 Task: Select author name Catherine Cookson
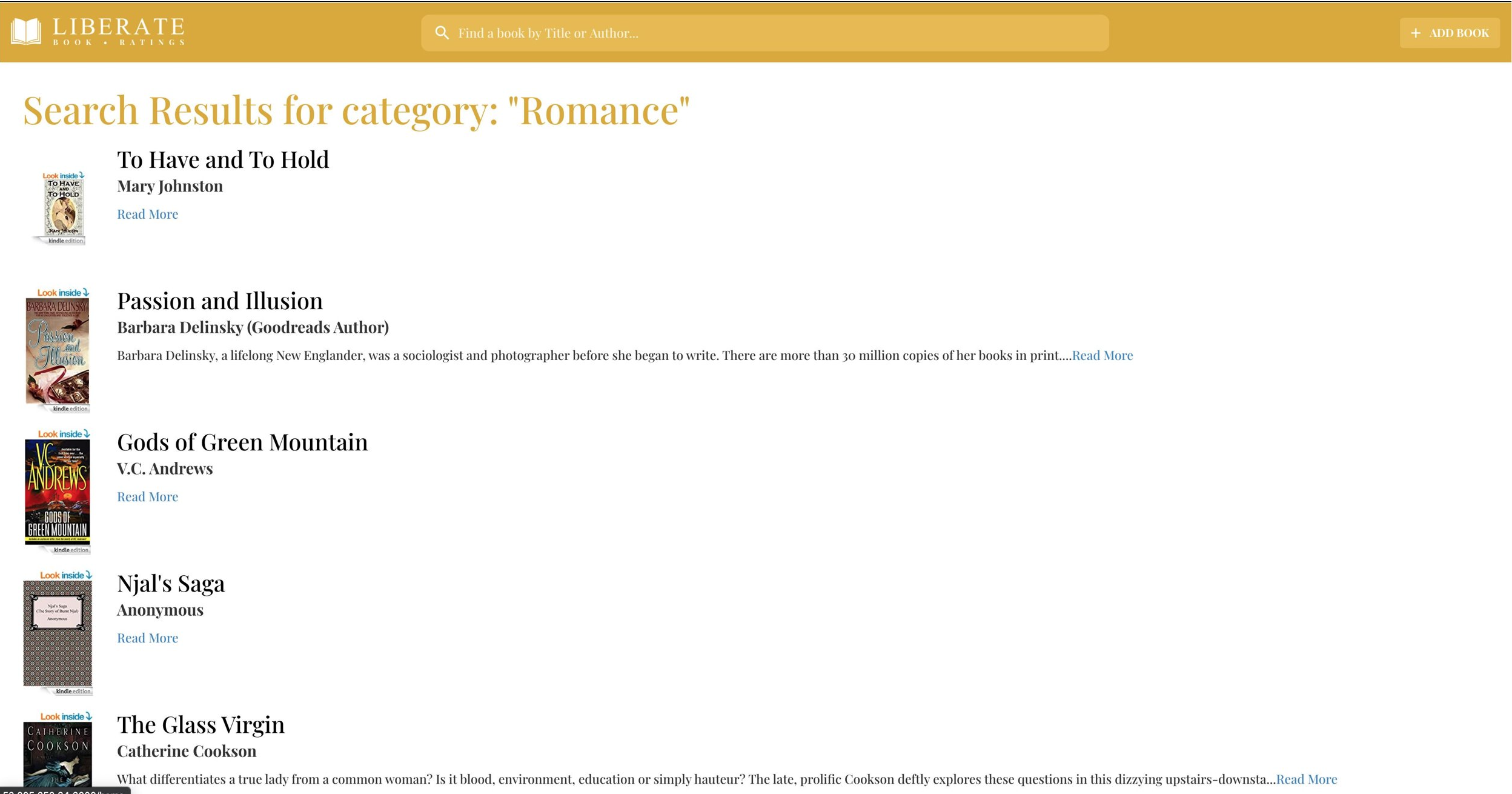point(187,751)
